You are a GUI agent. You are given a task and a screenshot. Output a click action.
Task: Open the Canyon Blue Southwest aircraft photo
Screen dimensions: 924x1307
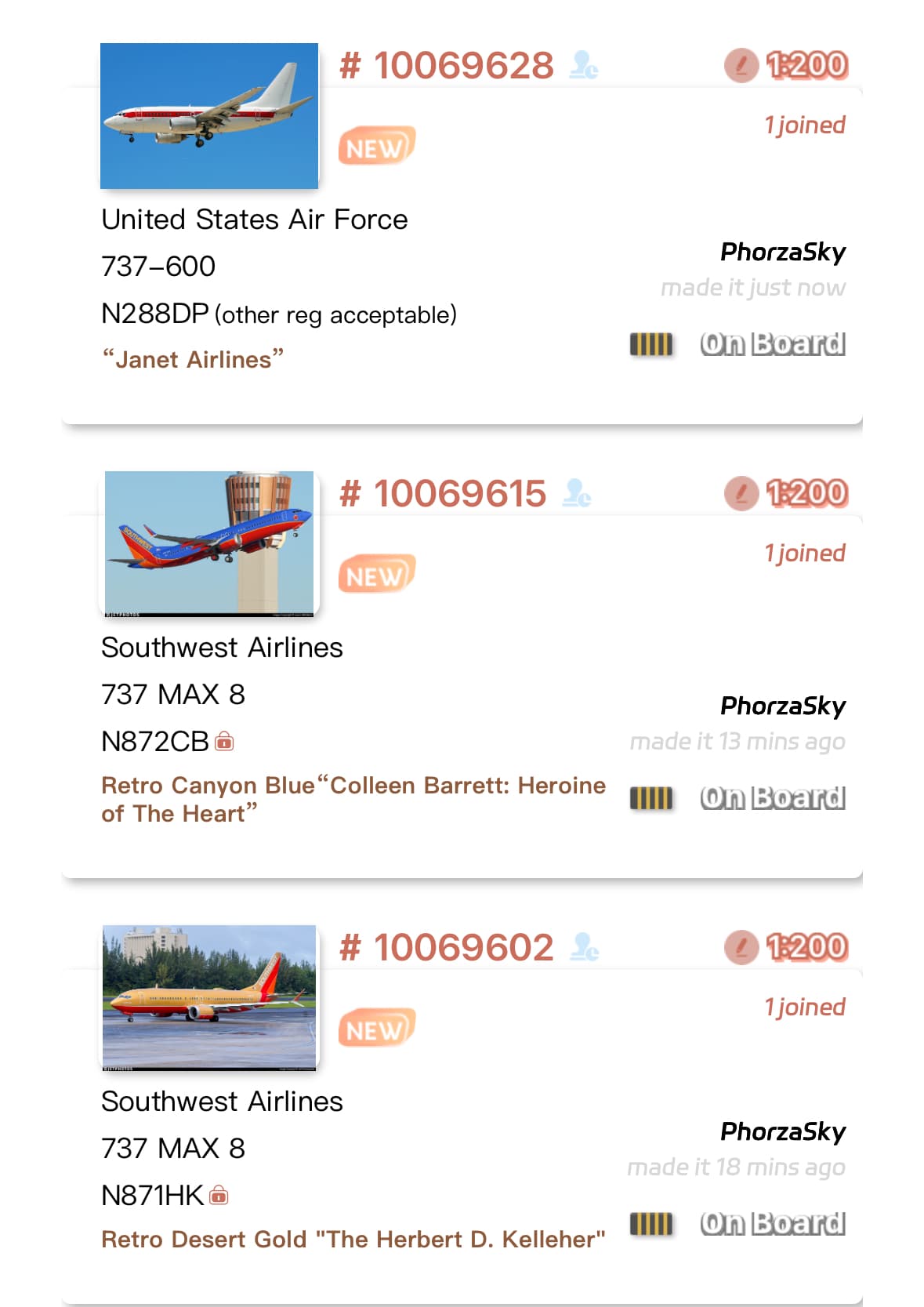click(209, 543)
